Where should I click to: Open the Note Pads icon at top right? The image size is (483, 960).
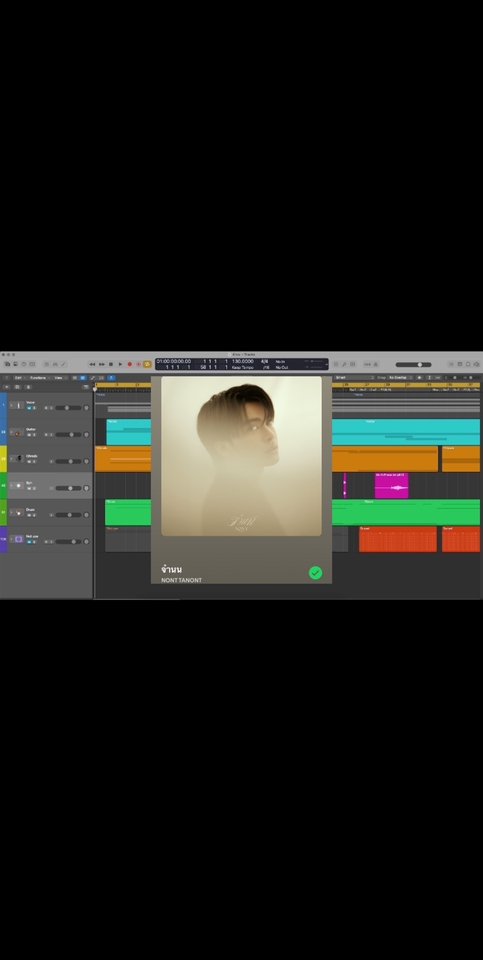click(x=460, y=364)
